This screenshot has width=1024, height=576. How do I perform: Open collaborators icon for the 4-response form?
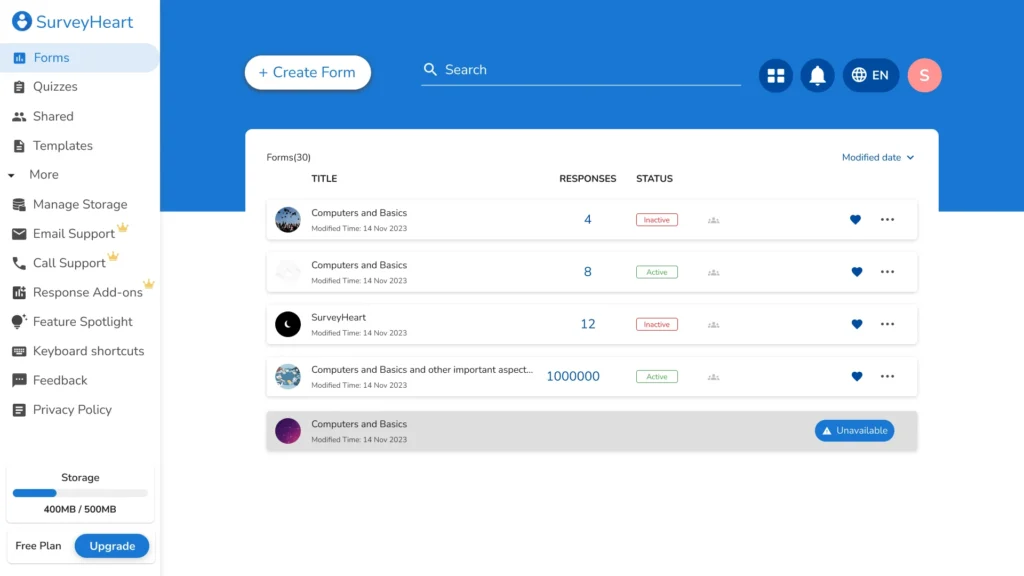coord(713,220)
